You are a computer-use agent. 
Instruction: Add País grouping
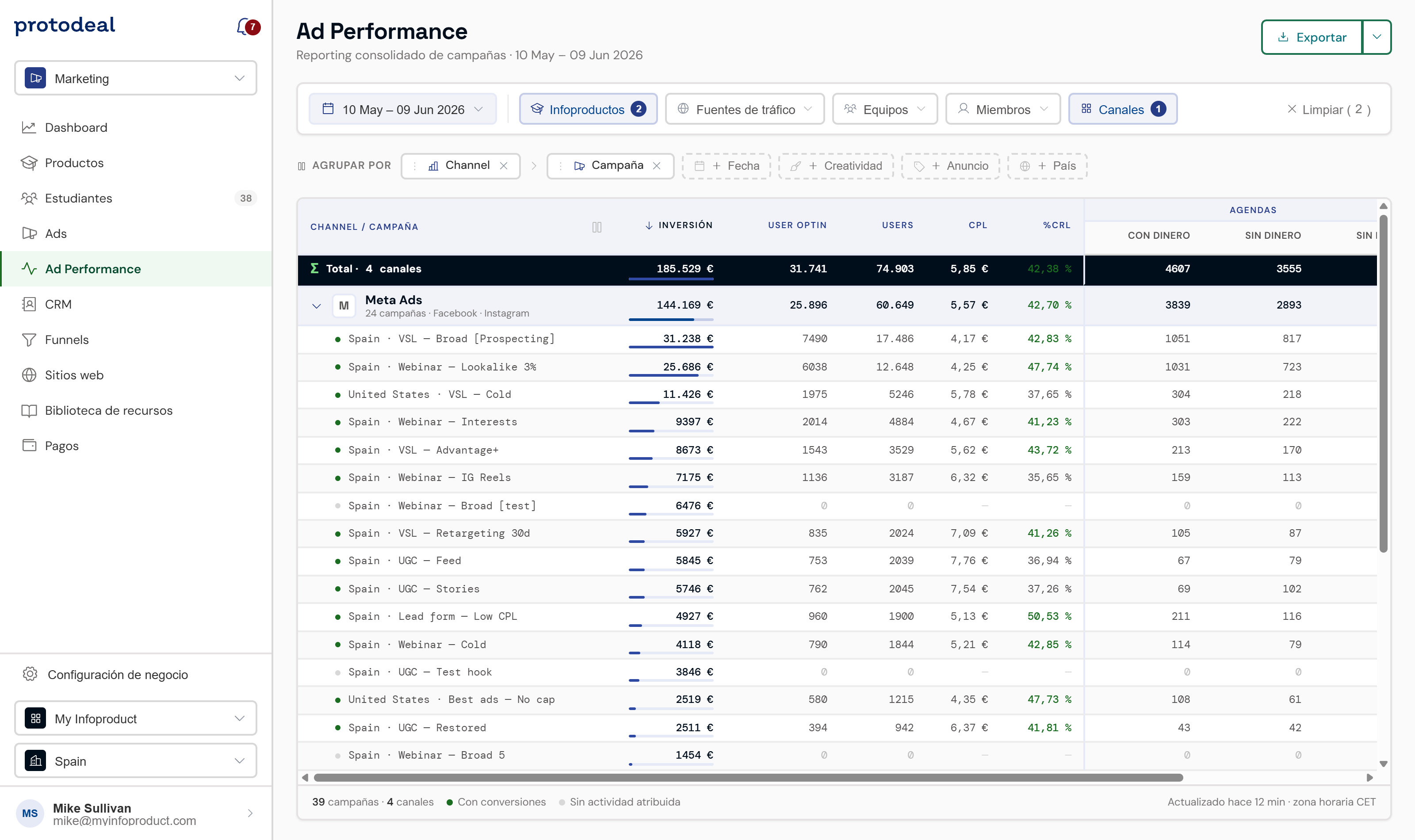[1047, 166]
